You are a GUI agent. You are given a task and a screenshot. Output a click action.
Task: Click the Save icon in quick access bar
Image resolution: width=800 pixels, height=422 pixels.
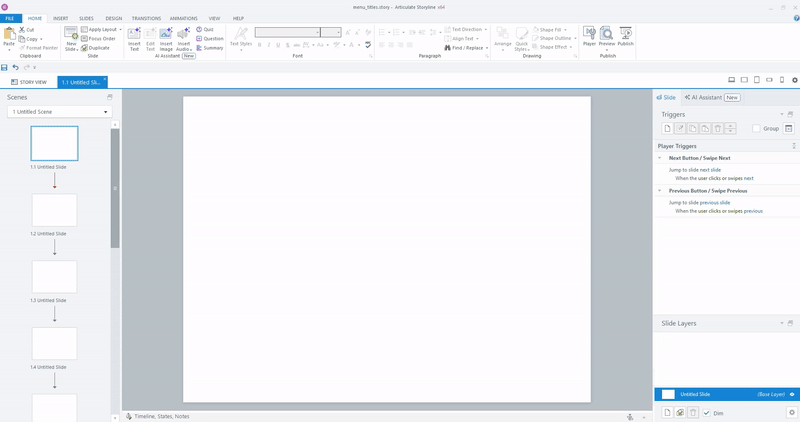(x=5, y=67)
